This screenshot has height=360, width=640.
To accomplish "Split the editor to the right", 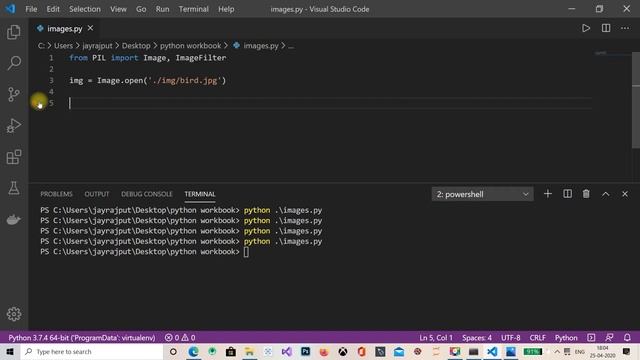I will pos(606,28).
